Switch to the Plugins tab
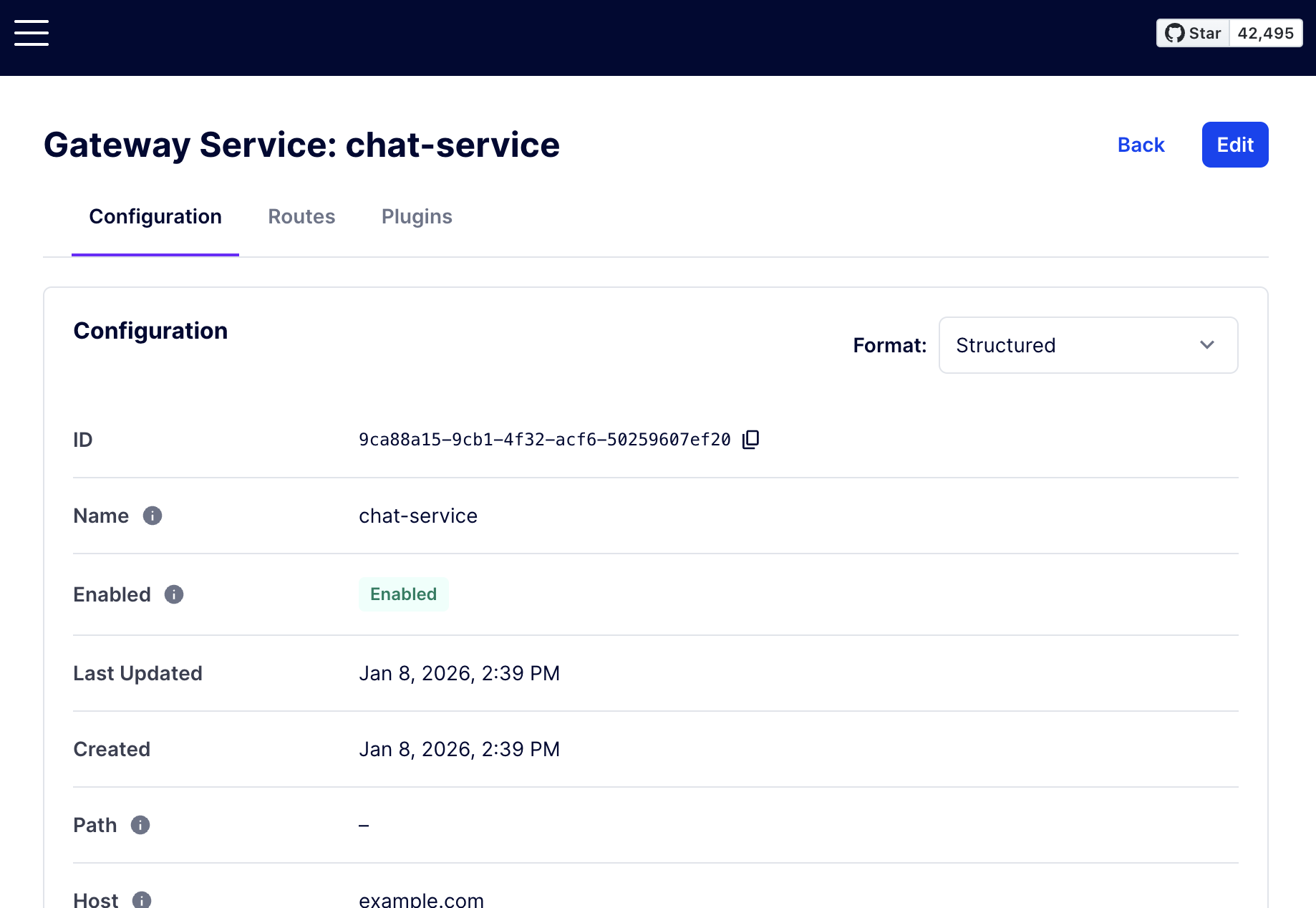This screenshot has width=1316, height=908. click(x=417, y=216)
